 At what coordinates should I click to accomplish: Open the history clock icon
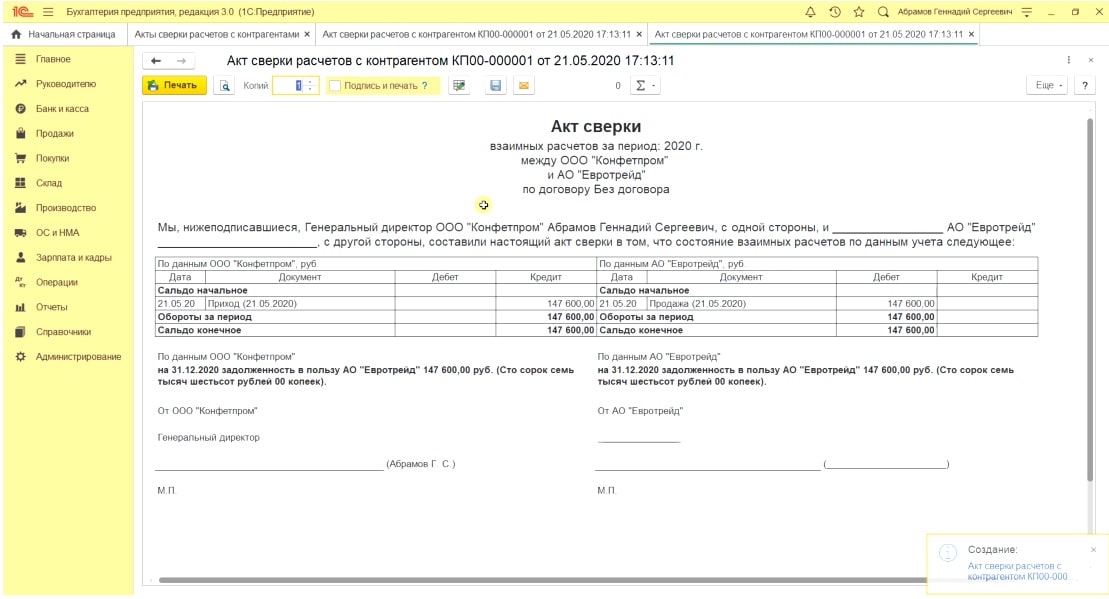[x=835, y=12]
